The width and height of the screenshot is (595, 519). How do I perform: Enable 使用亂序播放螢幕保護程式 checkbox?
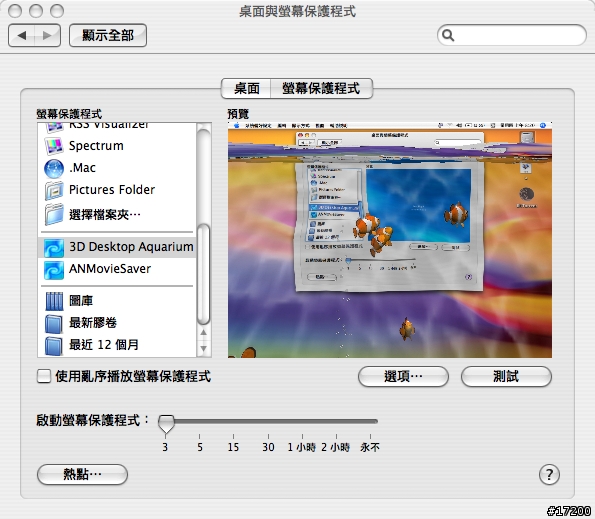pos(44,376)
